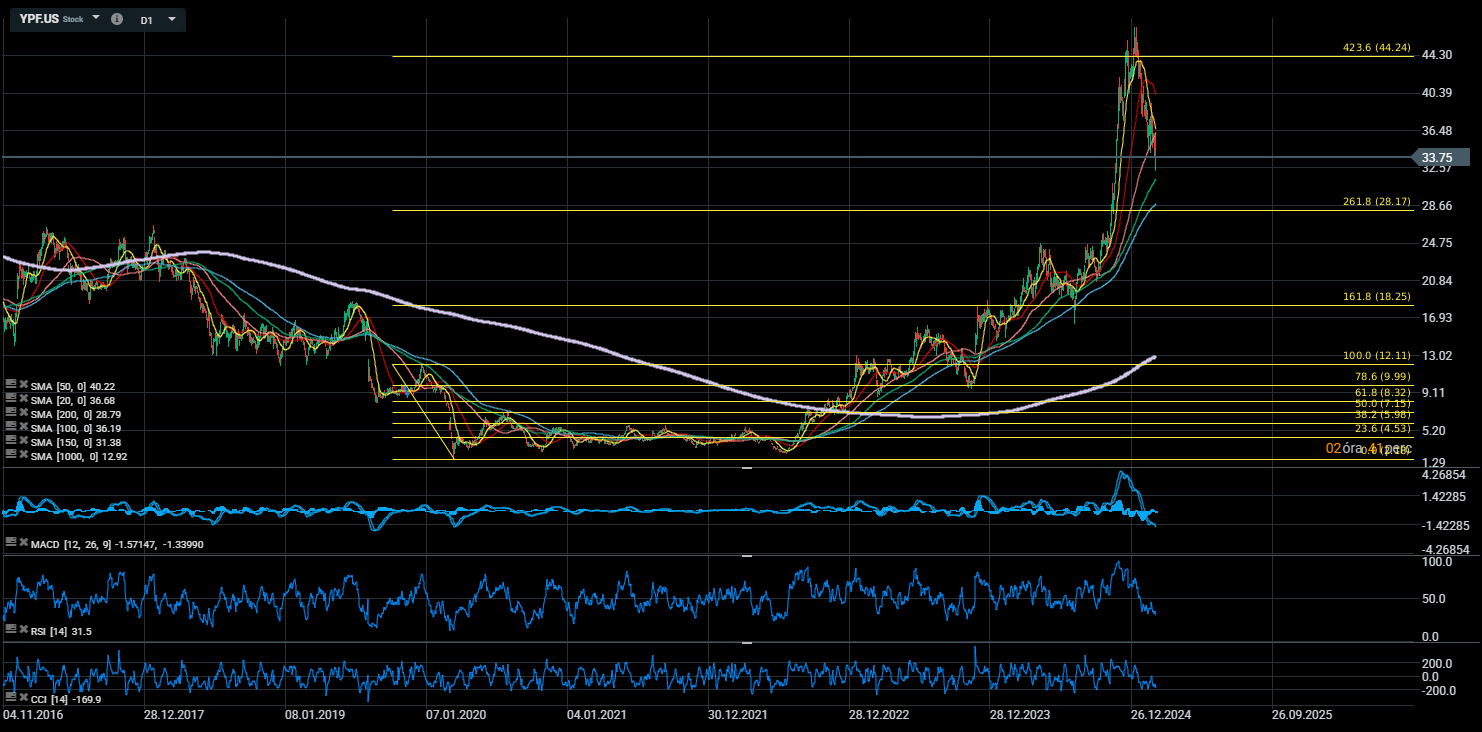Click the current price tag 33.75
The height and width of the screenshot is (732, 1482).
pos(1440,157)
